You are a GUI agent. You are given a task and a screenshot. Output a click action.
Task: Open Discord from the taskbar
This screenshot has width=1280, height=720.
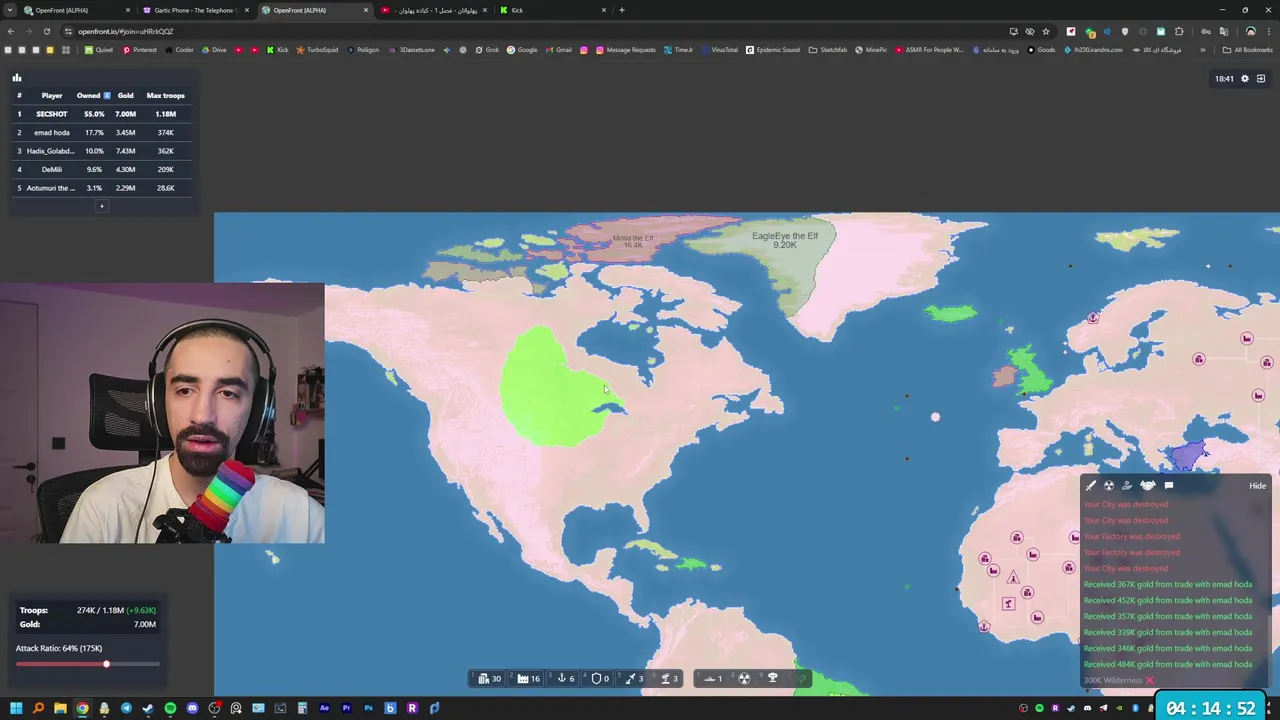pyautogui.click(x=192, y=708)
